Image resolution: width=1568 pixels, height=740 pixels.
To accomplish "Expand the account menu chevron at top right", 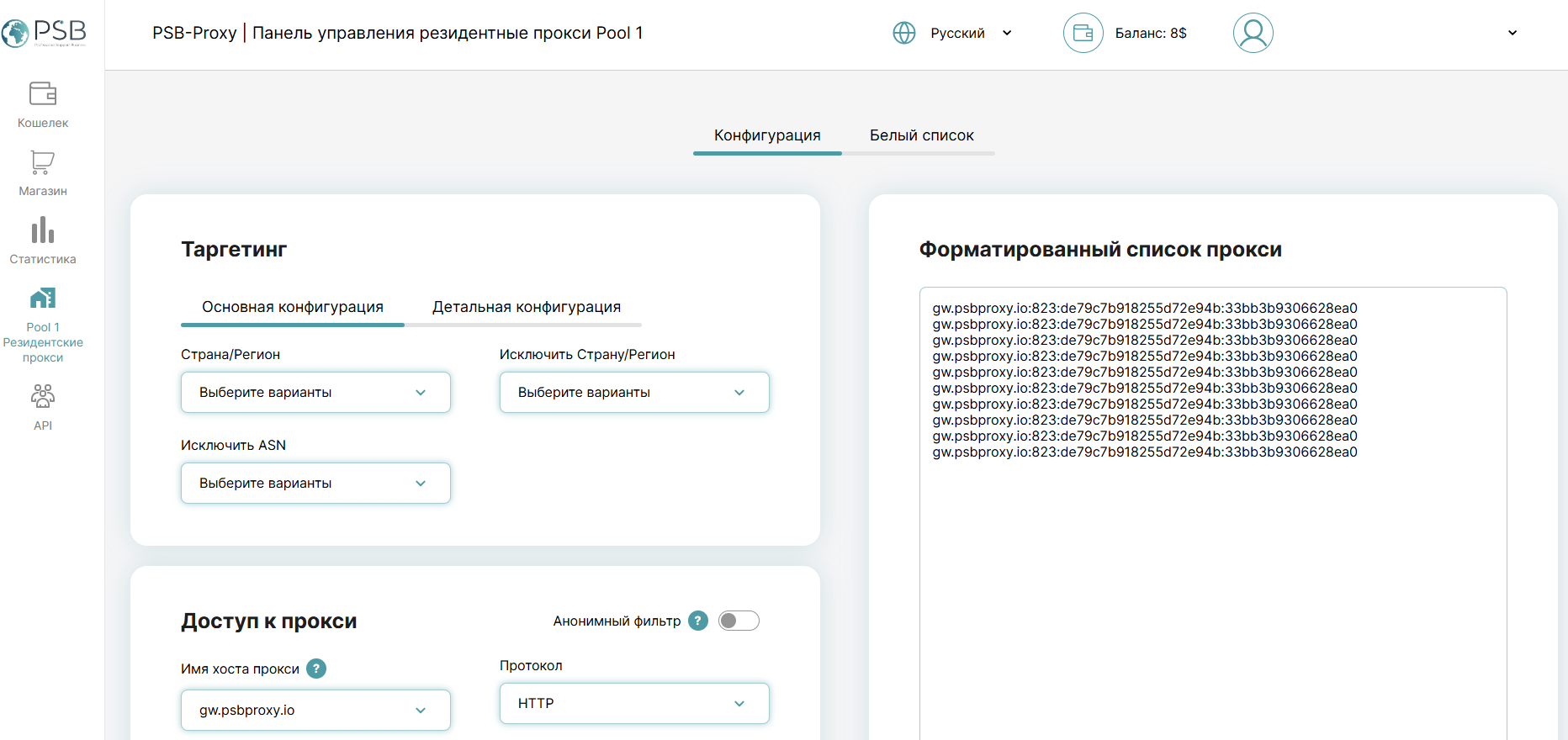I will coord(1512,33).
